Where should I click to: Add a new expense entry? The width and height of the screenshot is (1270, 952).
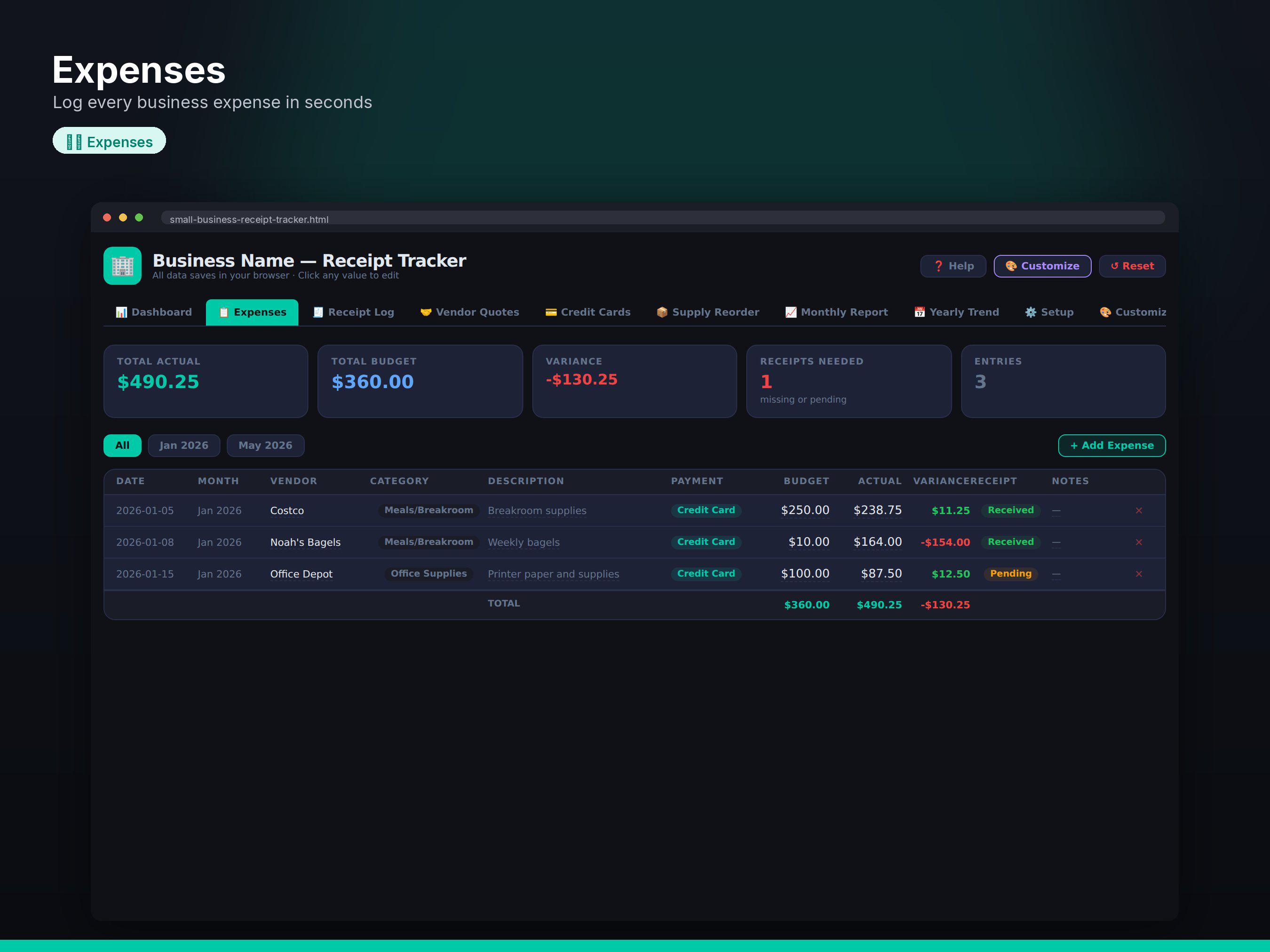pyautogui.click(x=1111, y=446)
